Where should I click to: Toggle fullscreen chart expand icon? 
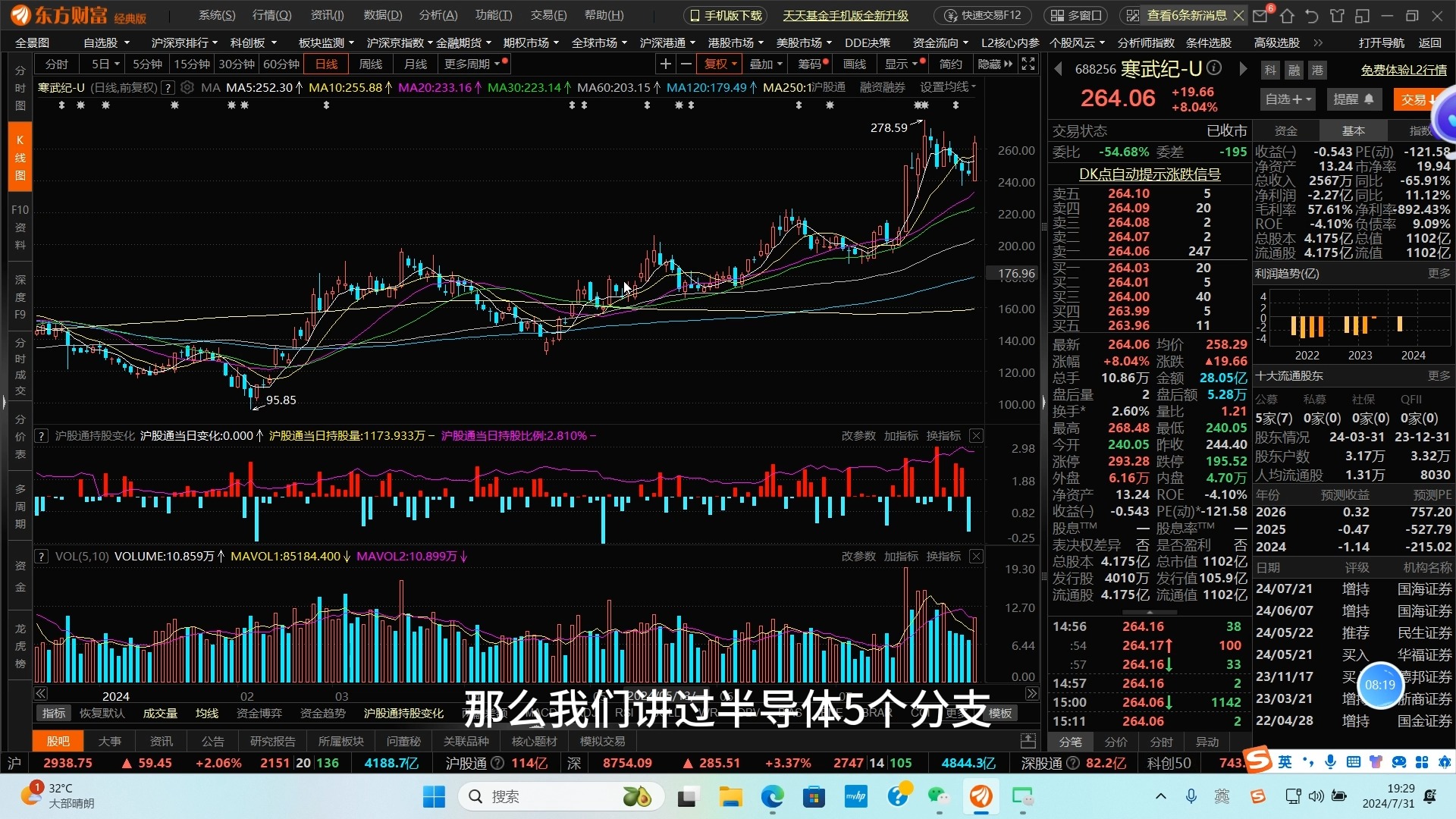coord(1028,64)
